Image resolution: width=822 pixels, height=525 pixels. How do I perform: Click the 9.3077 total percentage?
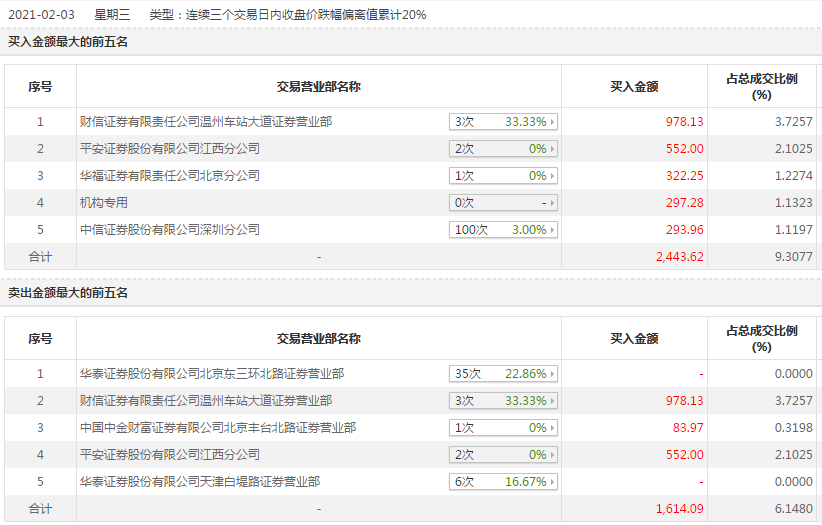point(794,257)
